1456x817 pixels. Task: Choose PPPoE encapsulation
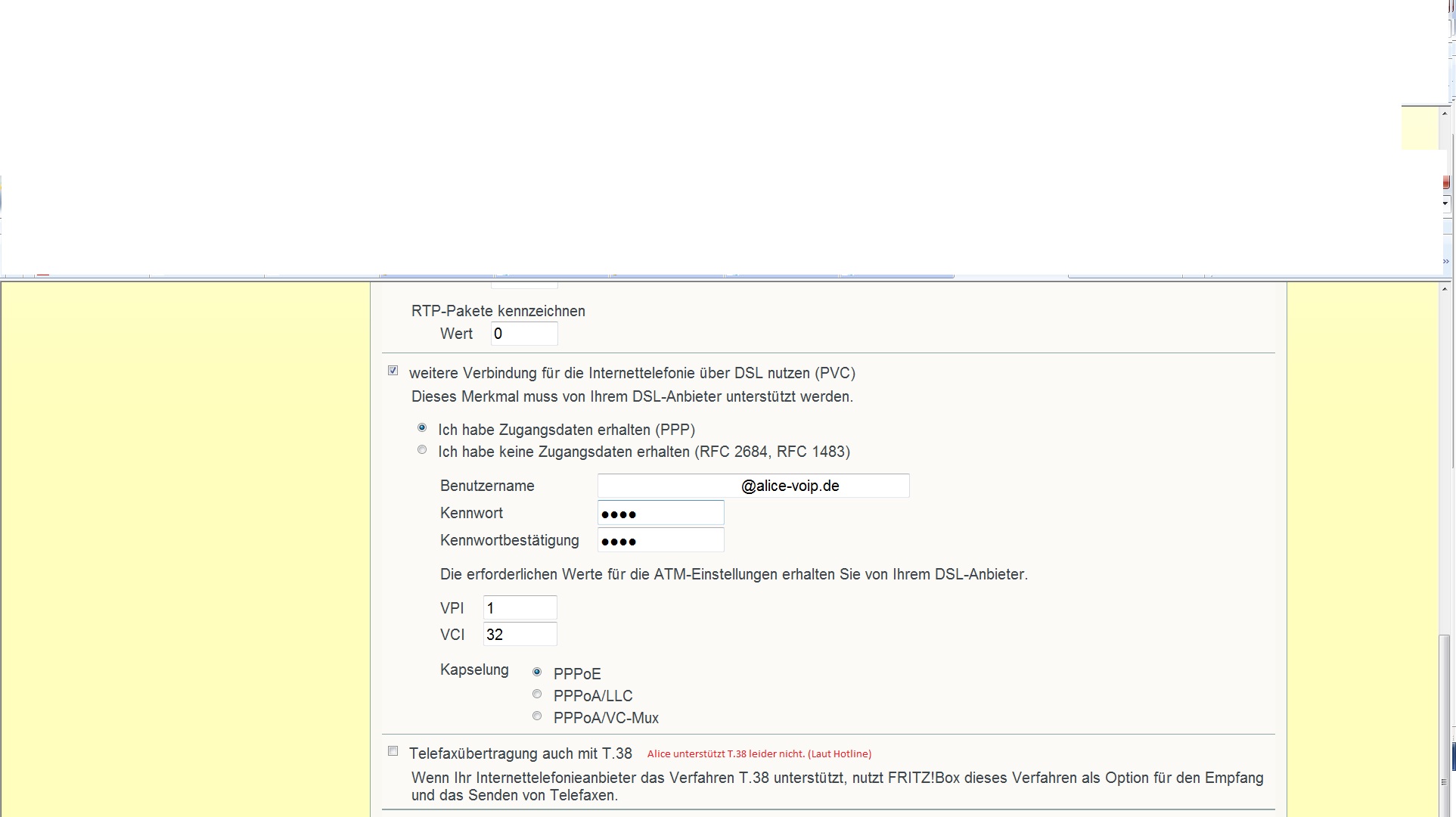coord(537,672)
